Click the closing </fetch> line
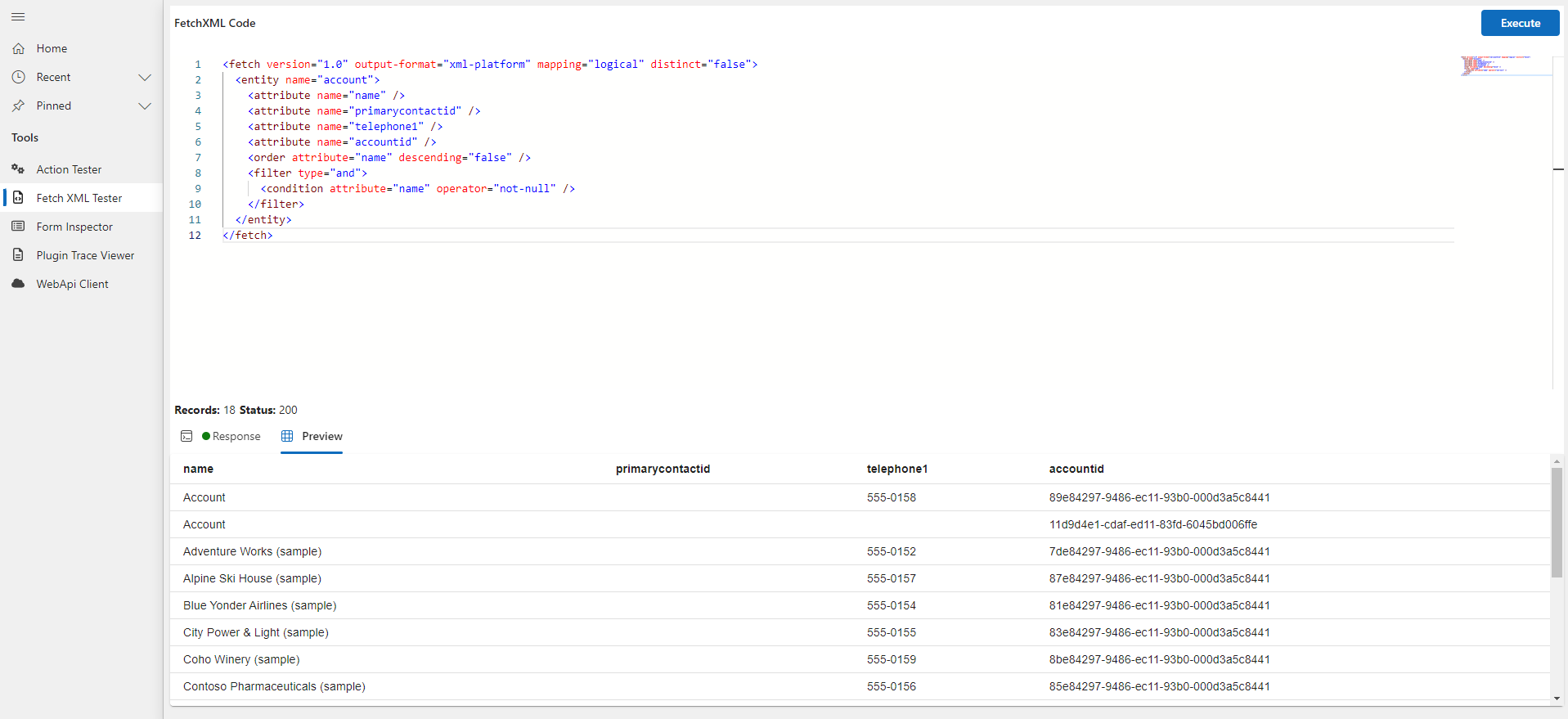1568x719 pixels. click(248, 235)
